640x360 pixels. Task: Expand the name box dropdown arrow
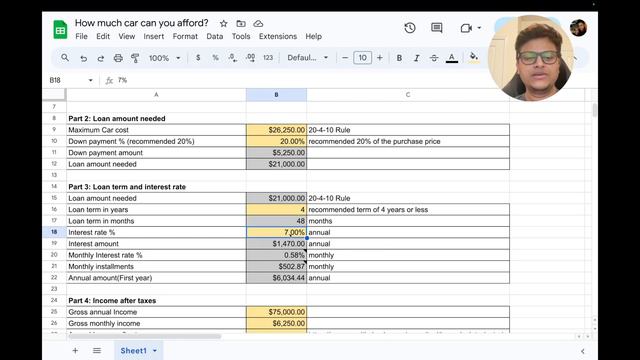(91, 80)
